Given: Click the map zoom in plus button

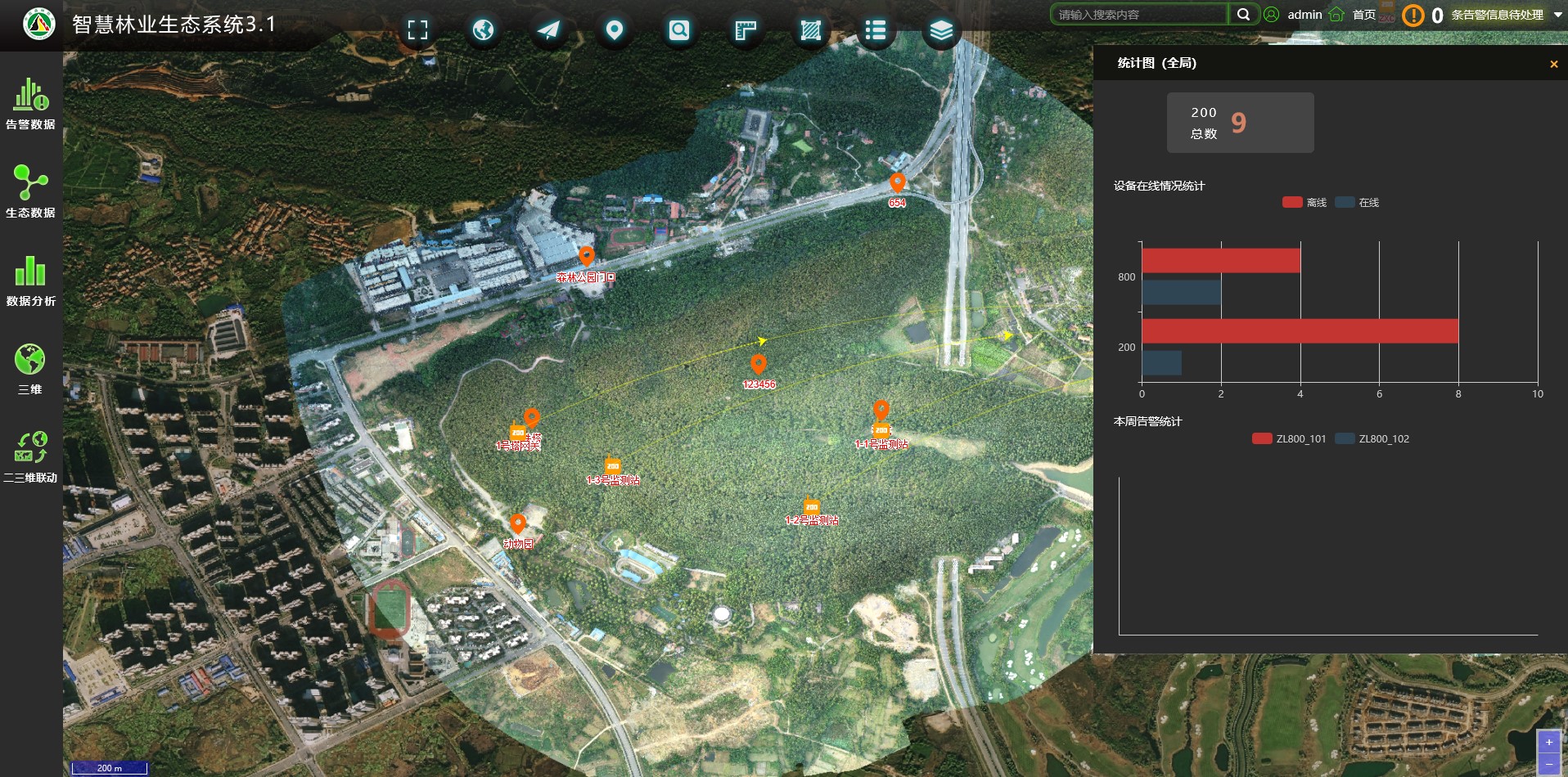Looking at the screenshot, I should [1548, 742].
